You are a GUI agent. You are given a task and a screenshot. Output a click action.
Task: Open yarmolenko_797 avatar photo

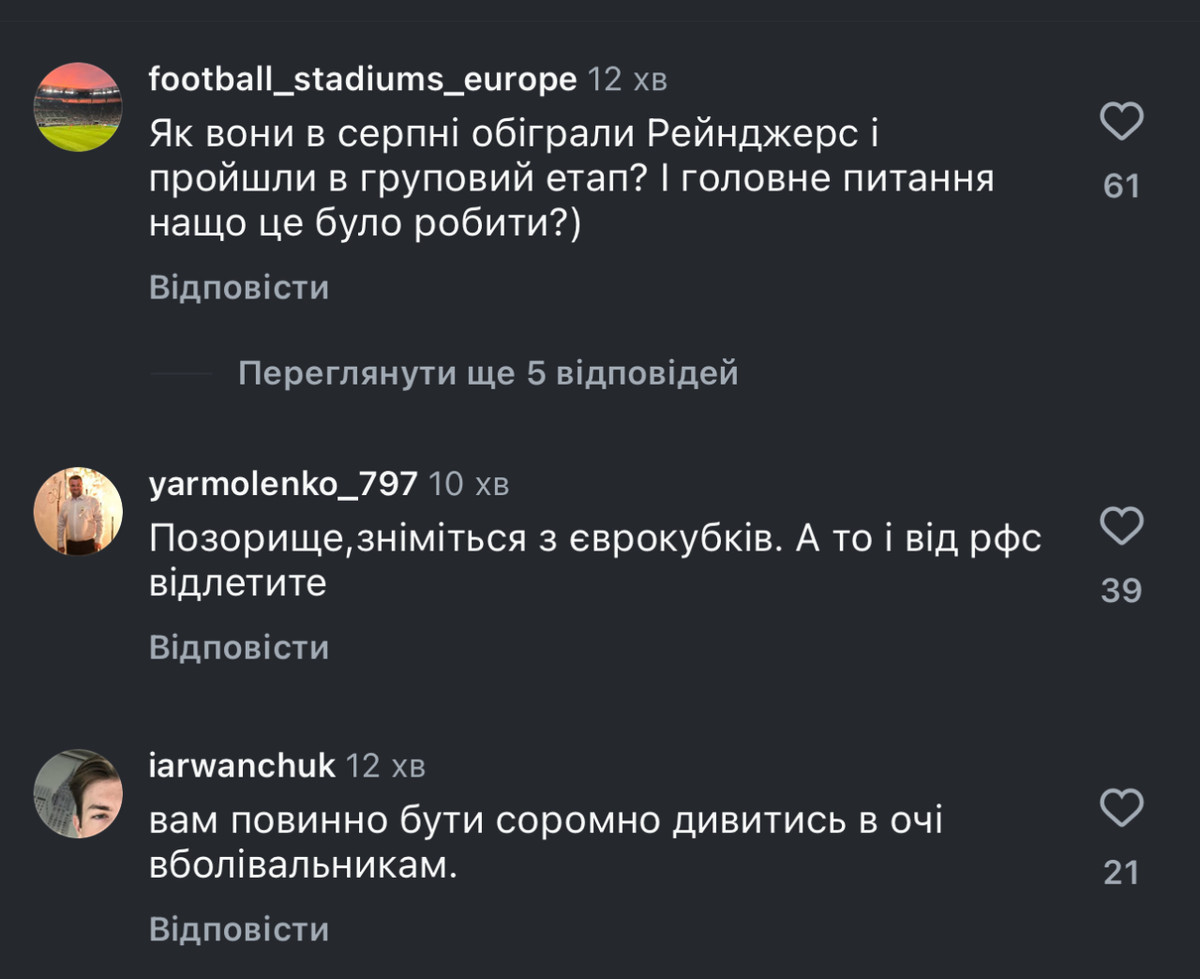point(78,511)
